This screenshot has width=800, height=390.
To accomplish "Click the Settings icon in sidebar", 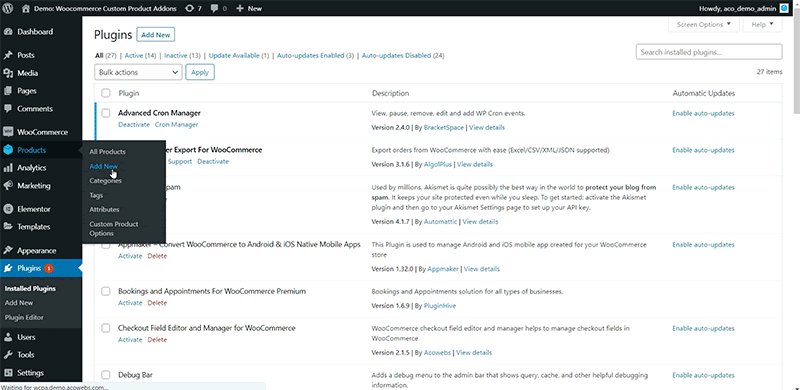I will 8,373.
